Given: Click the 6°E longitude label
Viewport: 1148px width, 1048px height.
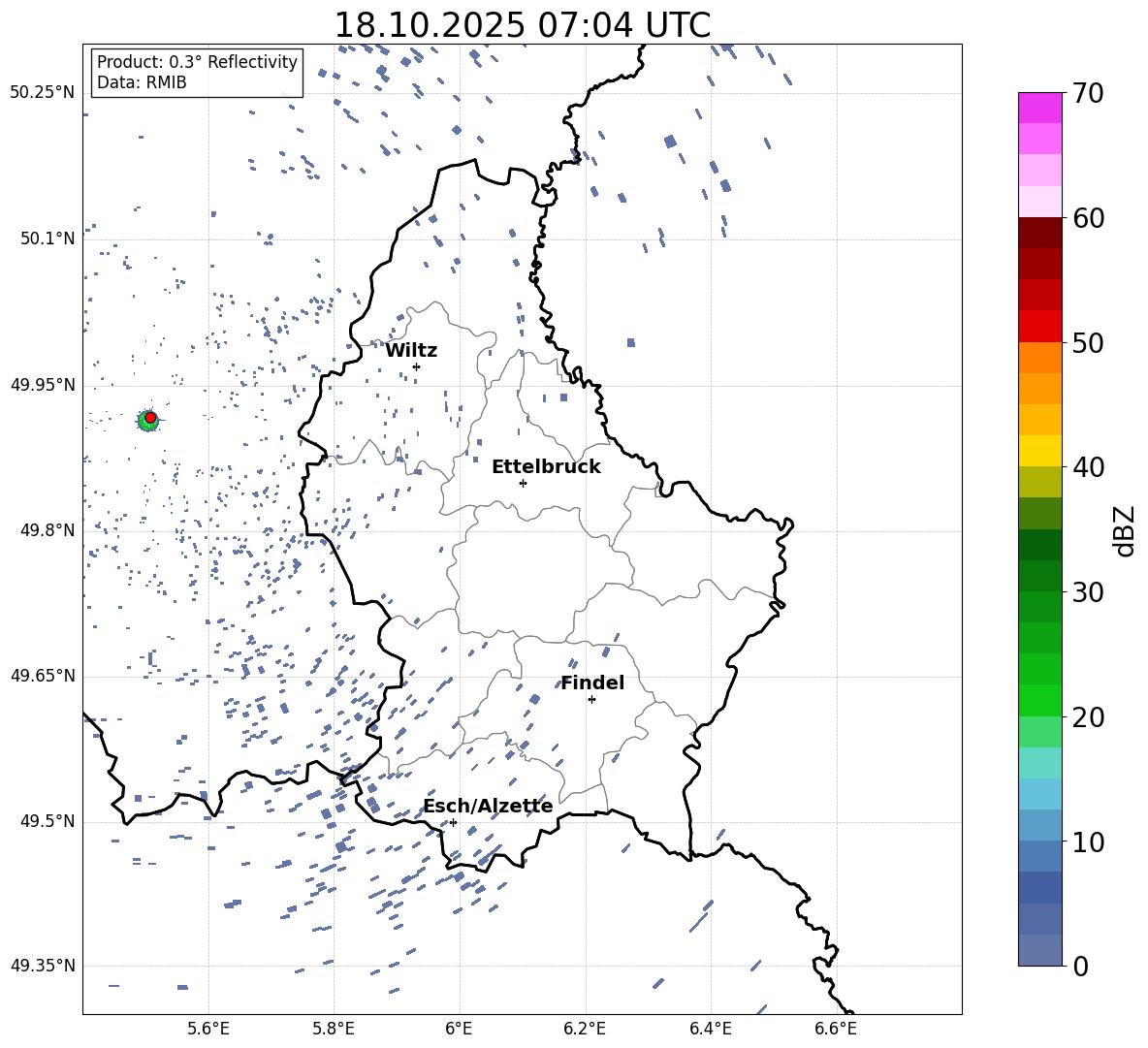Looking at the screenshot, I should click(x=459, y=1029).
